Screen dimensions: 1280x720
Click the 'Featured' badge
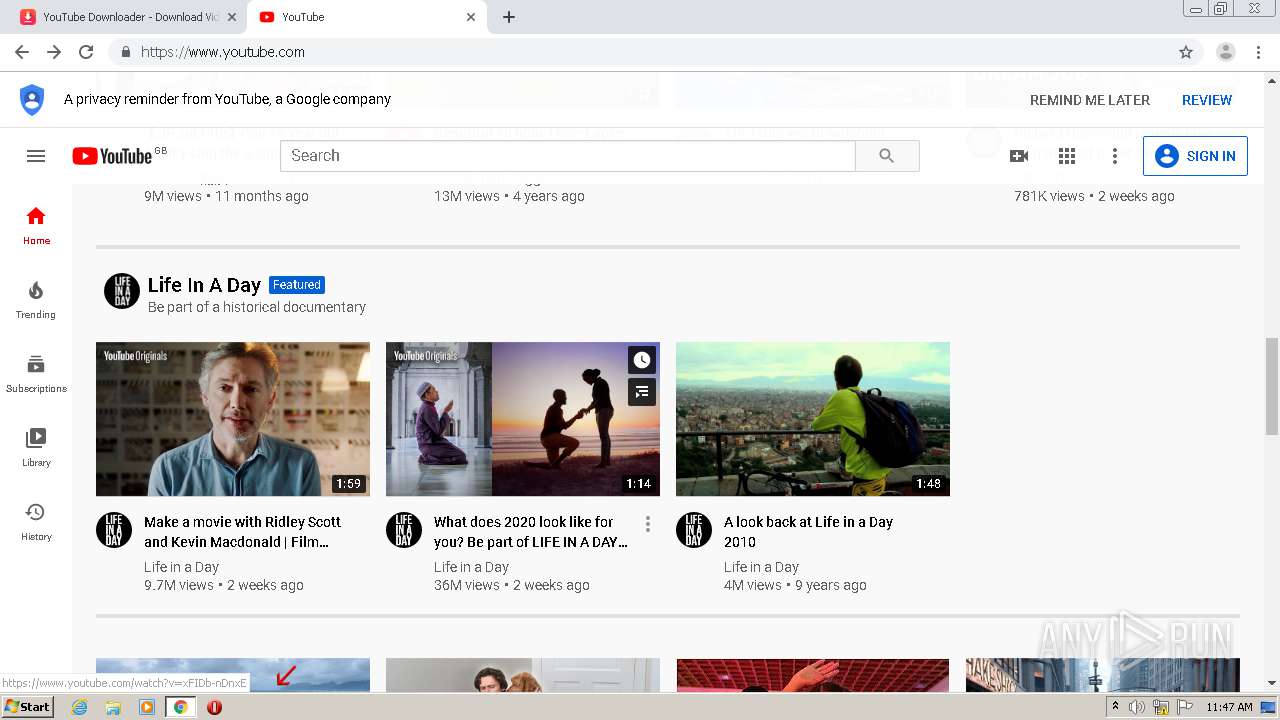point(297,285)
